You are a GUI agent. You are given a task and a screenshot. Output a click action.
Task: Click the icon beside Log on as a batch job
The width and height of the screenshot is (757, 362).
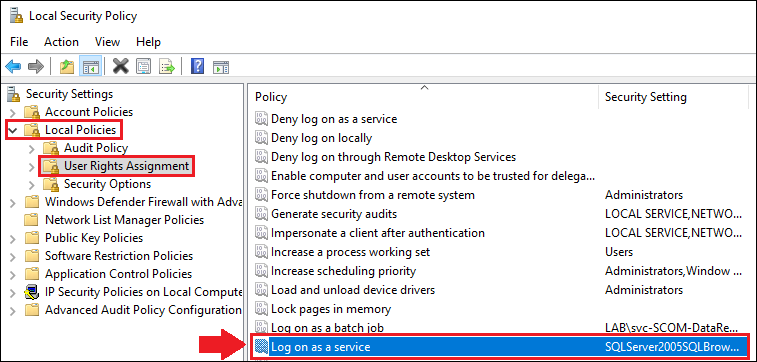tap(261, 328)
